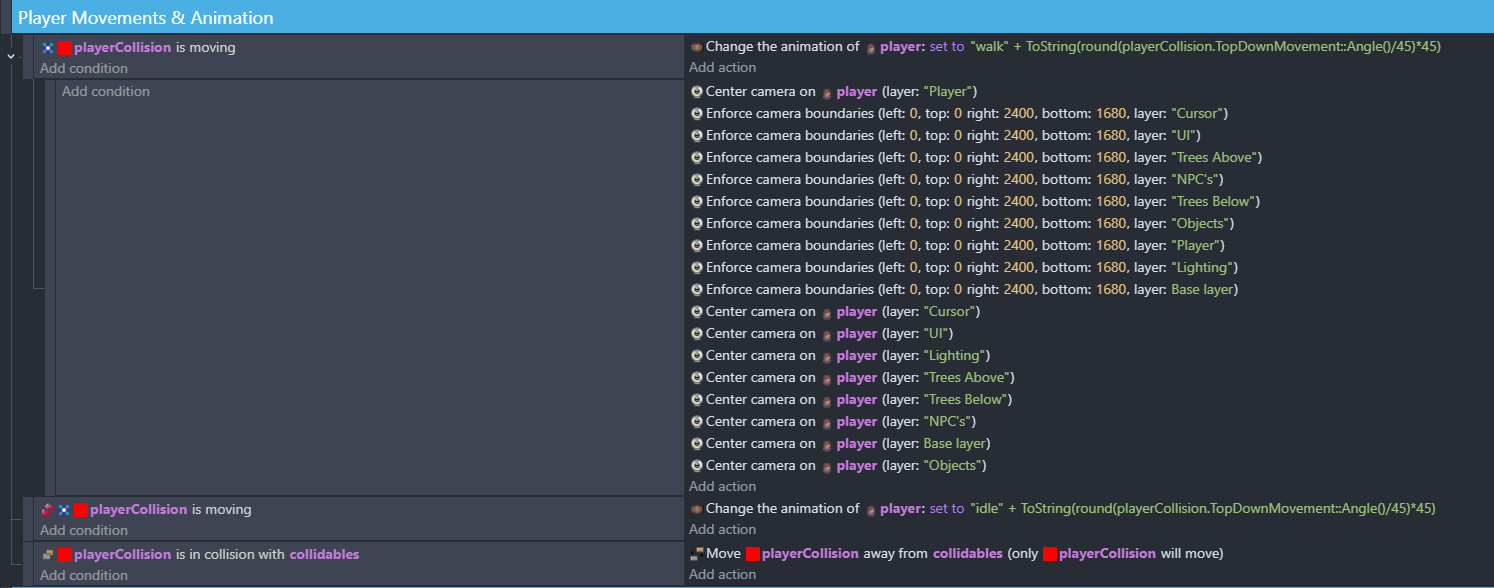This screenshot has width=1494, height=588.
Task: Click the collidables object name in the collision condition
Action: 324,554
